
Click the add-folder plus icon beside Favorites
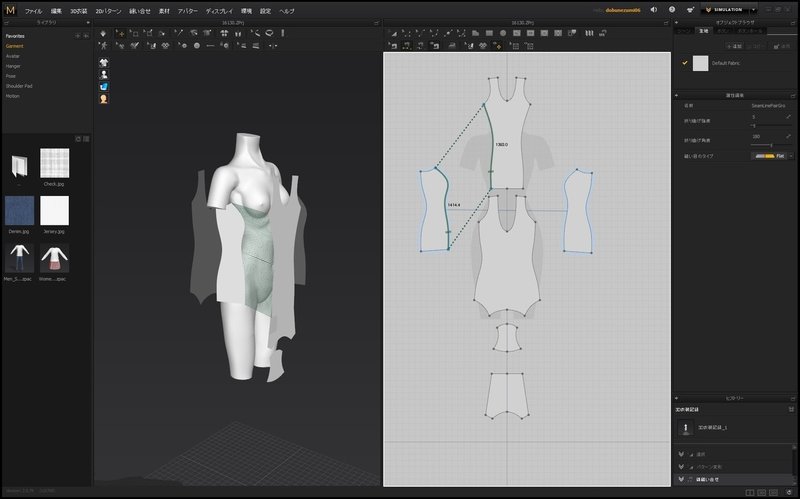coord(78,36)
